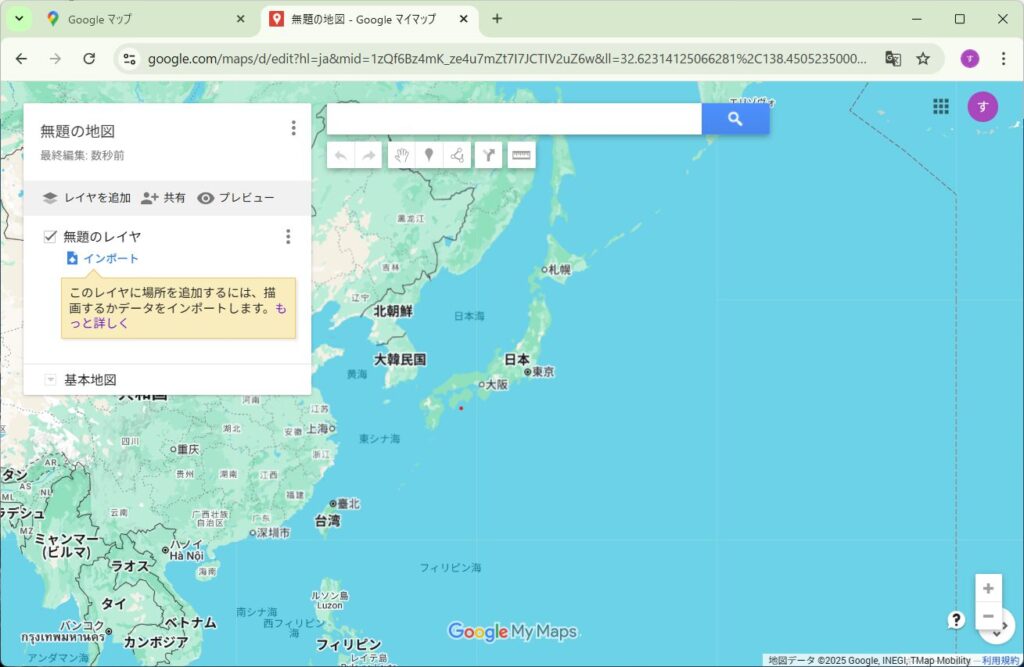Zoom out with the minus button
Viewport: 1024px width, 667px height.
click(x=988, y=616)
